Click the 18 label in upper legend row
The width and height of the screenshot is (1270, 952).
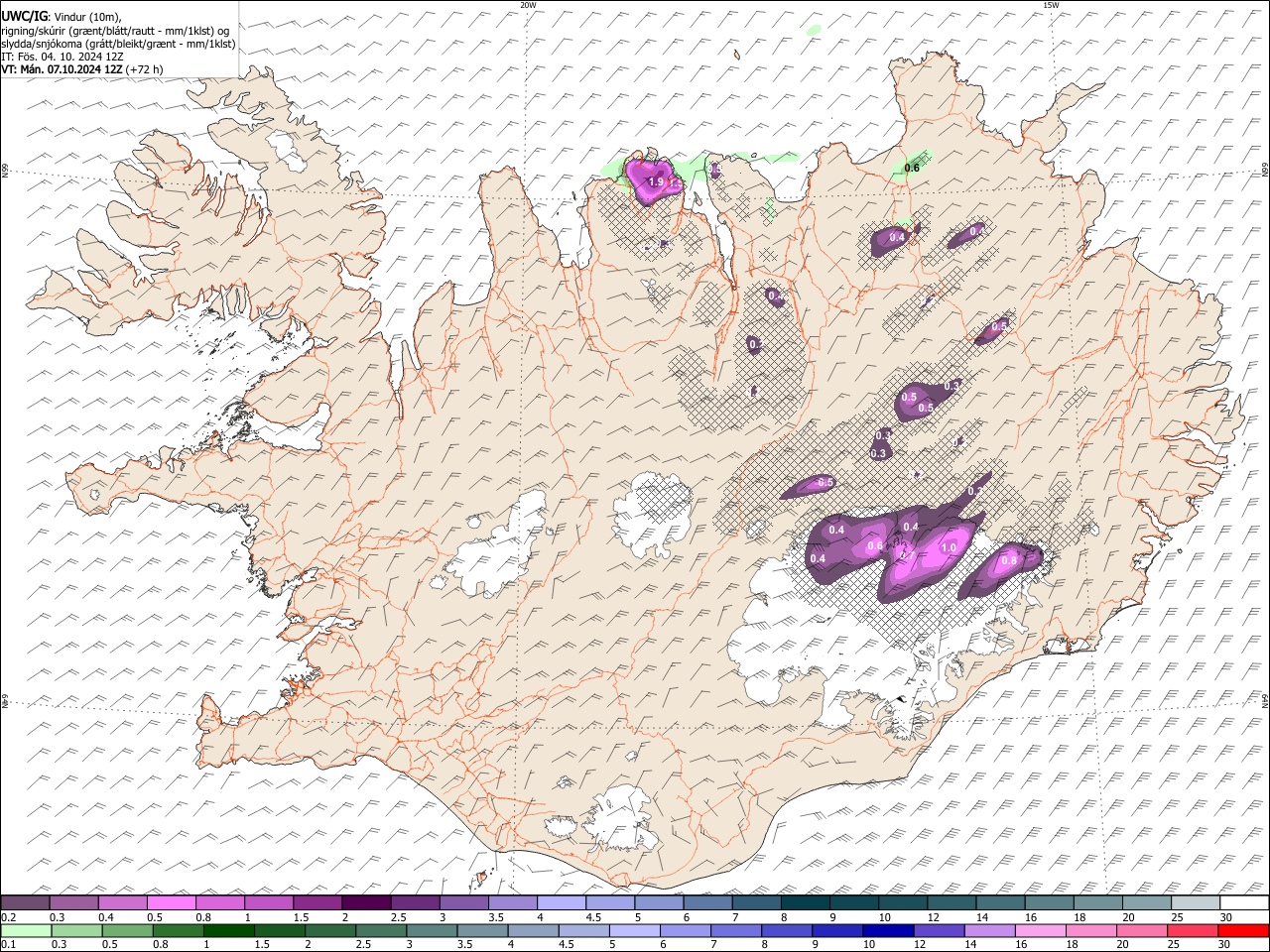pyautogui.click(x=1079, y=917)
